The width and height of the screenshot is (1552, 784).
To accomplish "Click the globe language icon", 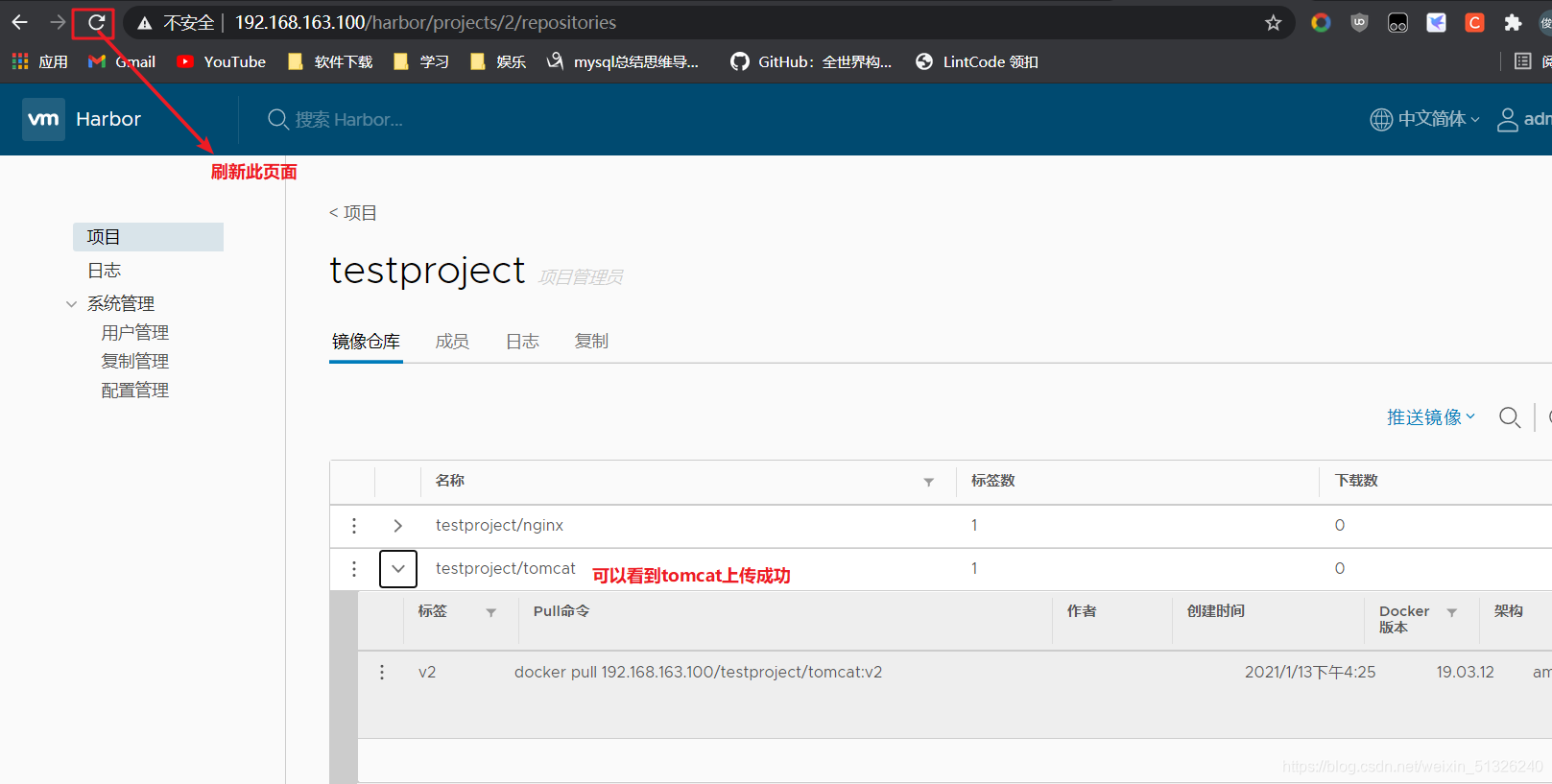I will pos(1381,119).
